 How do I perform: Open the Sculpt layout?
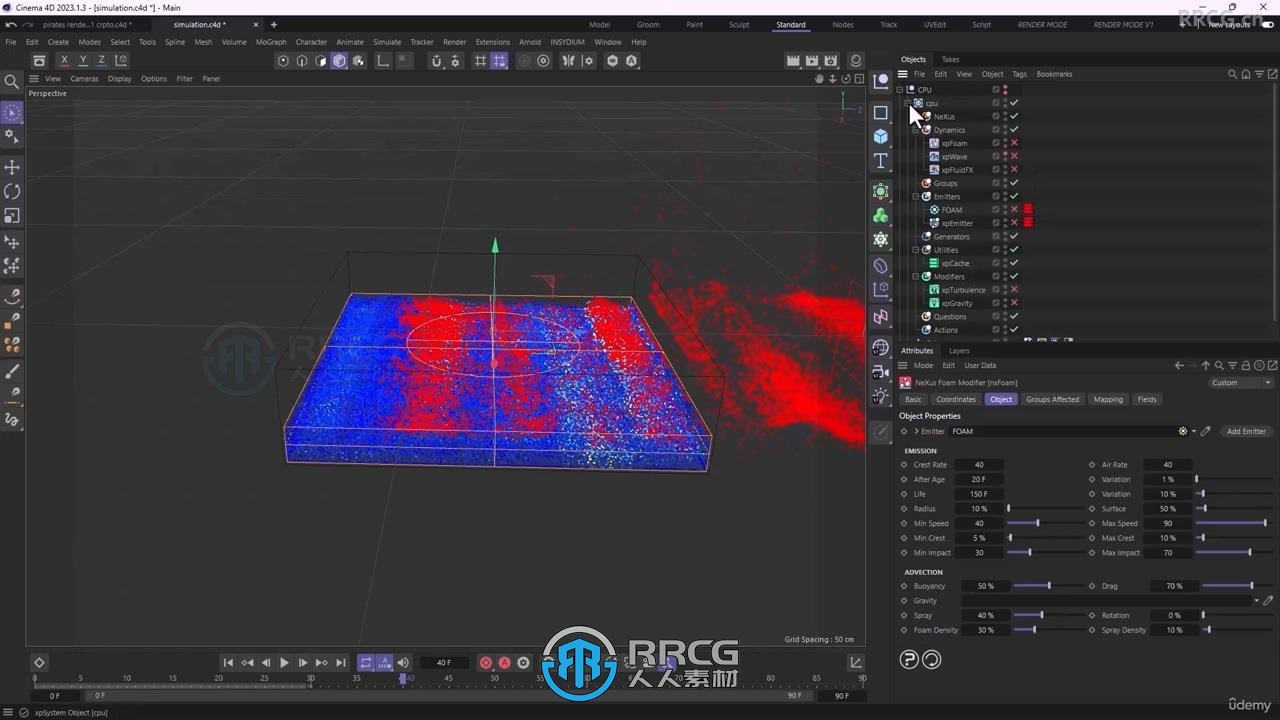tap(738, 24)
